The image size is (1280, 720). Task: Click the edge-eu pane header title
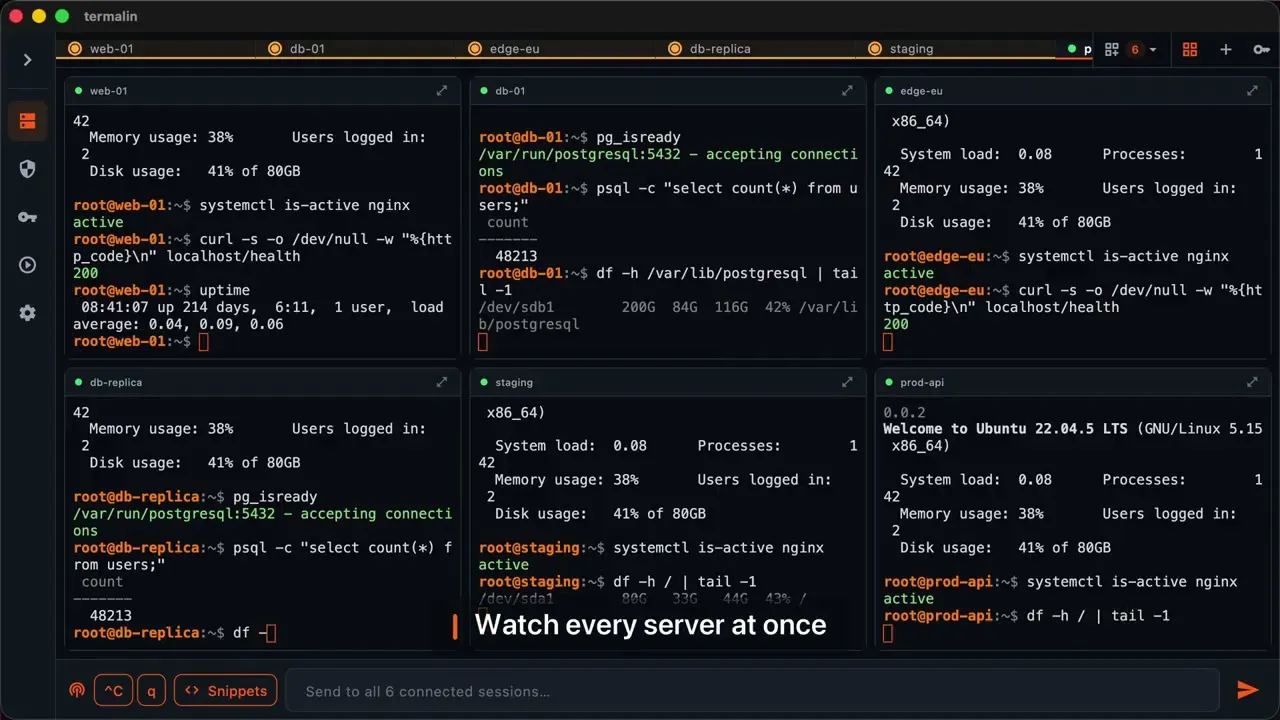coord(921,91)
